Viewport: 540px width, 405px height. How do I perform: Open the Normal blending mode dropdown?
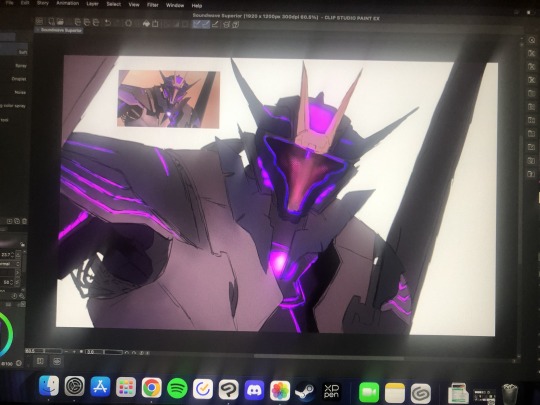click(x=10, y=264)
